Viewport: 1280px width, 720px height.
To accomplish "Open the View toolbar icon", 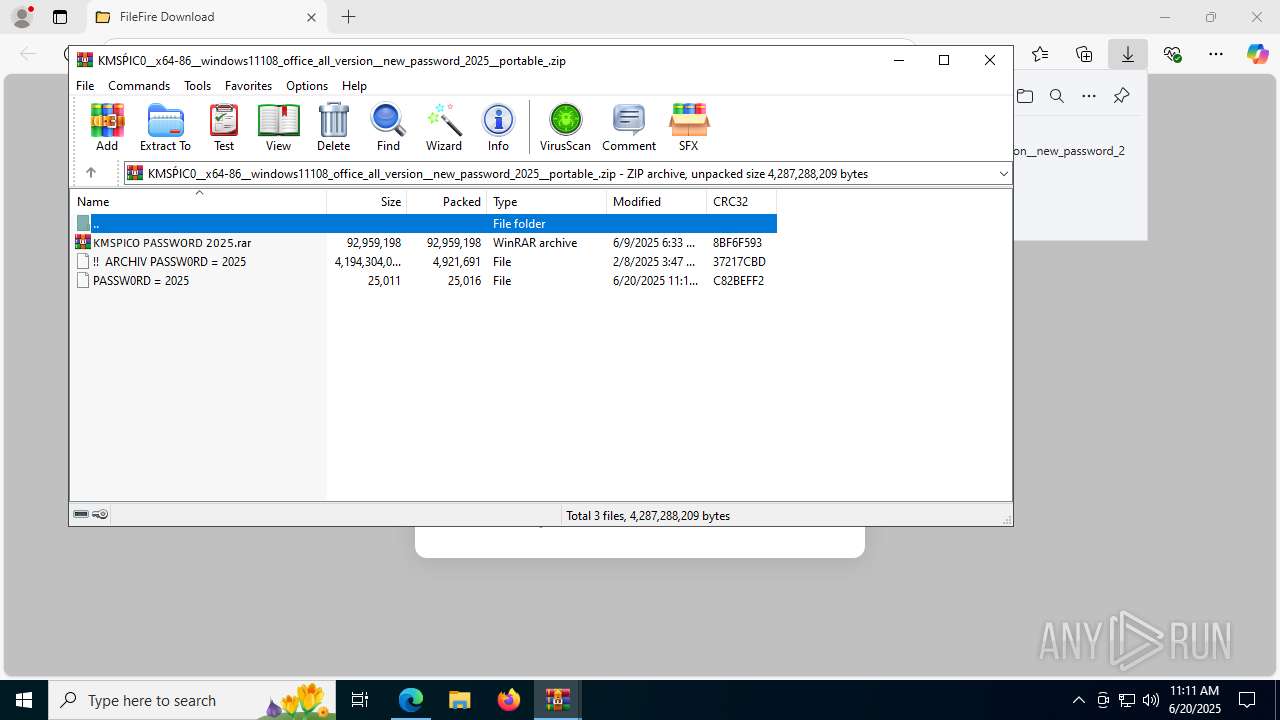I will (278, 127).
